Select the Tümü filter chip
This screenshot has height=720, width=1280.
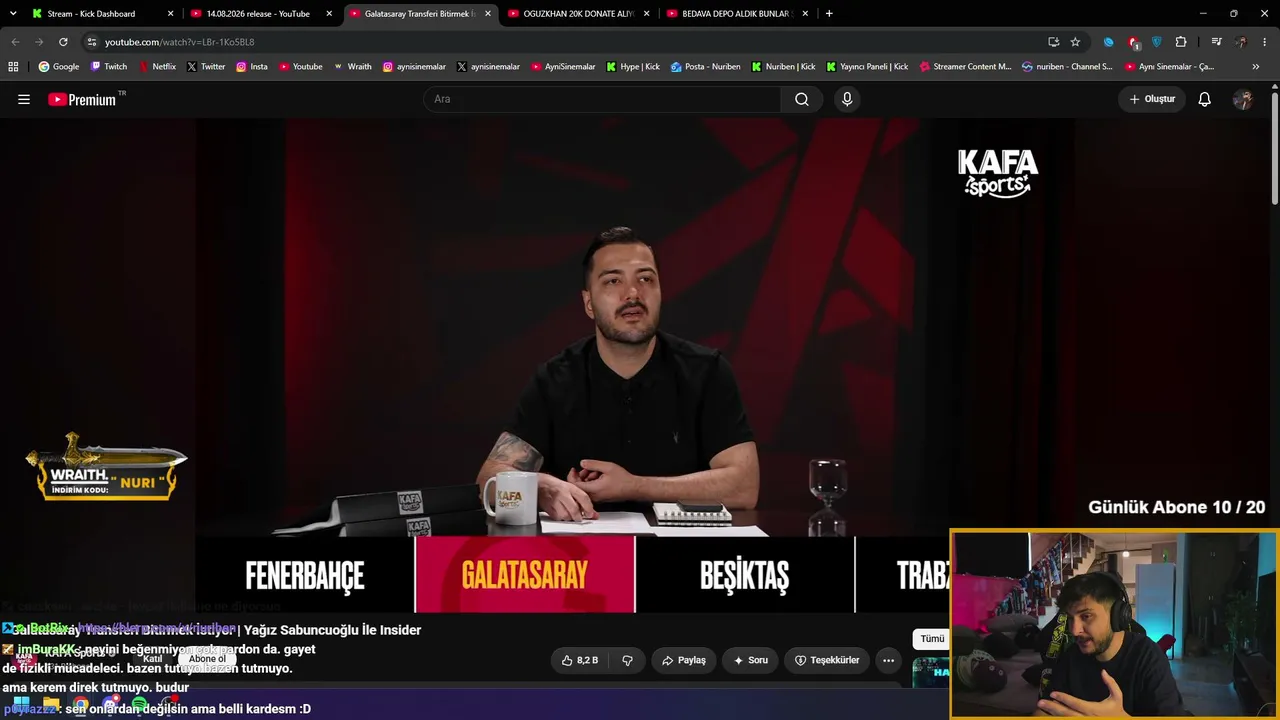pos(932,639)
